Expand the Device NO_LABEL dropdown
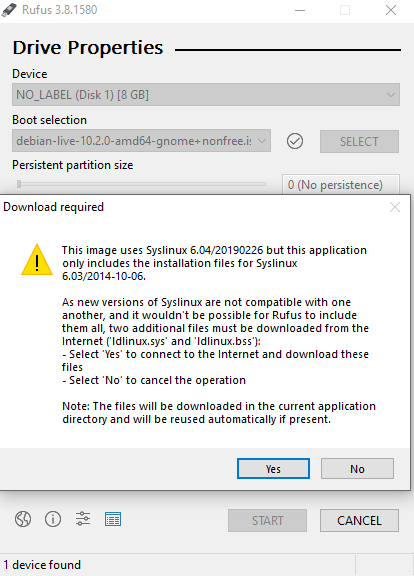414x576 pixels. 206,95
